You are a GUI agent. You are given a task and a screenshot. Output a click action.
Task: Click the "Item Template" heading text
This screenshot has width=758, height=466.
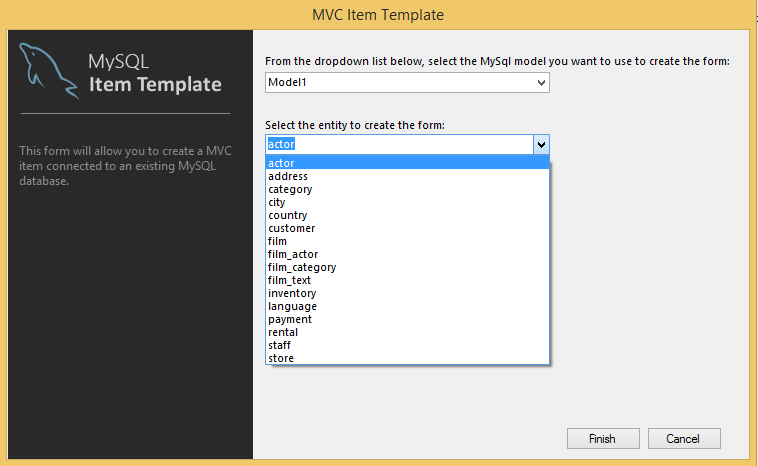tap(155, 85)
